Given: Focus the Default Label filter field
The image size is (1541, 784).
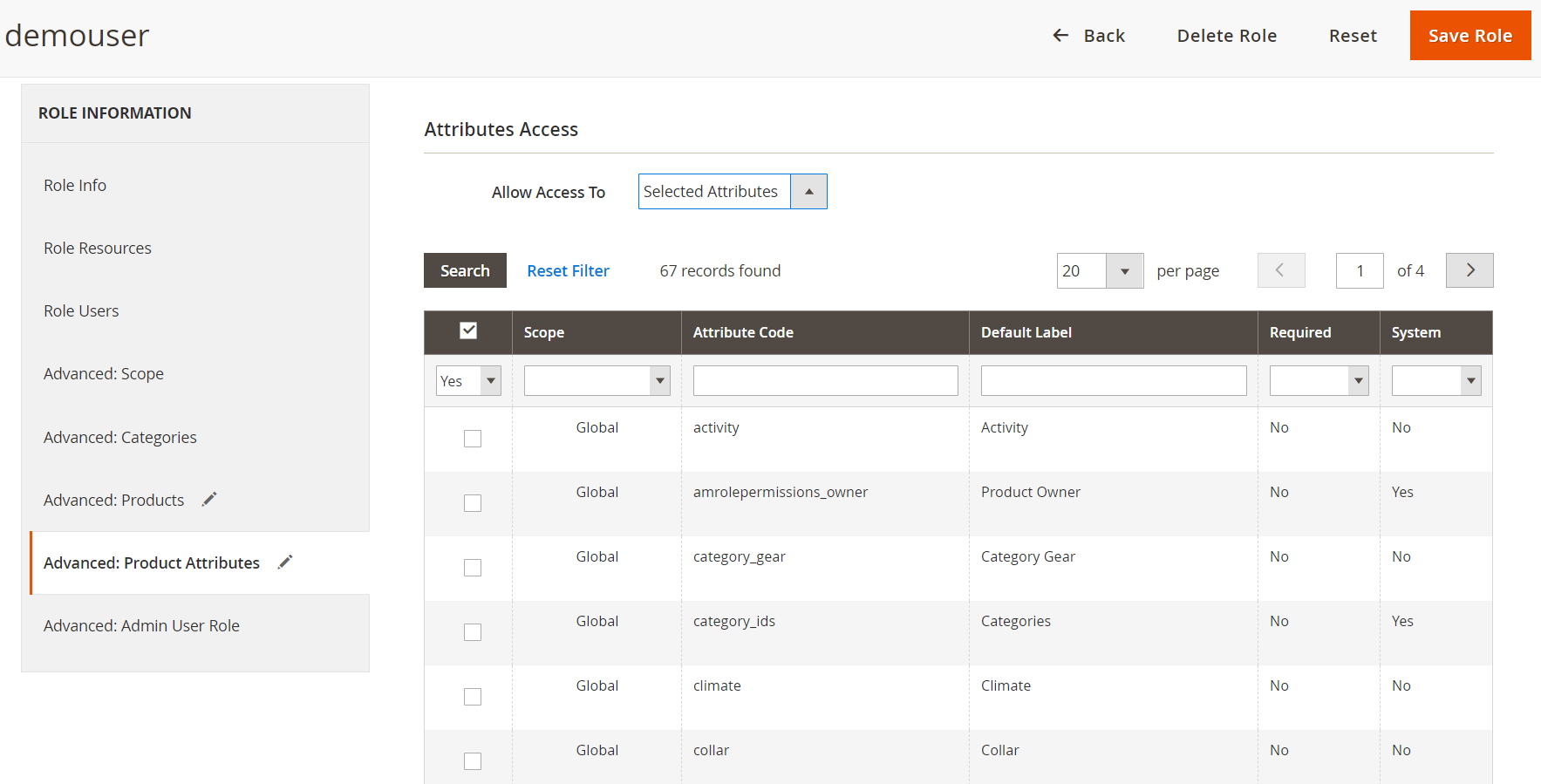Looking at the screenshot, I should tap(1114, 381).
